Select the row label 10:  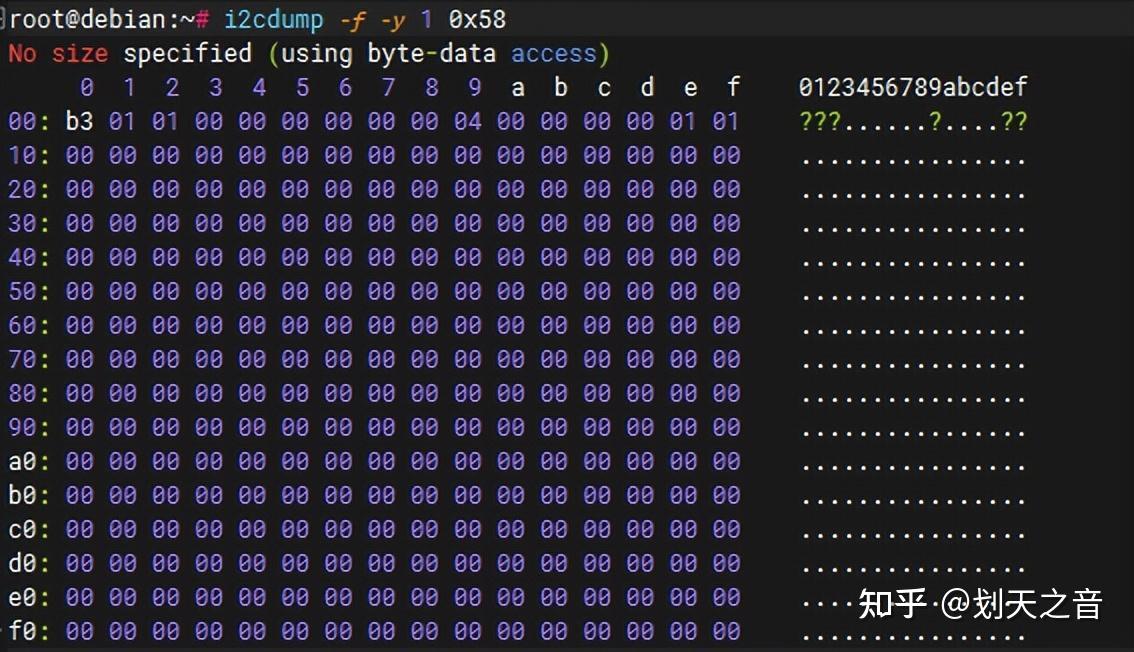point(30,155)
